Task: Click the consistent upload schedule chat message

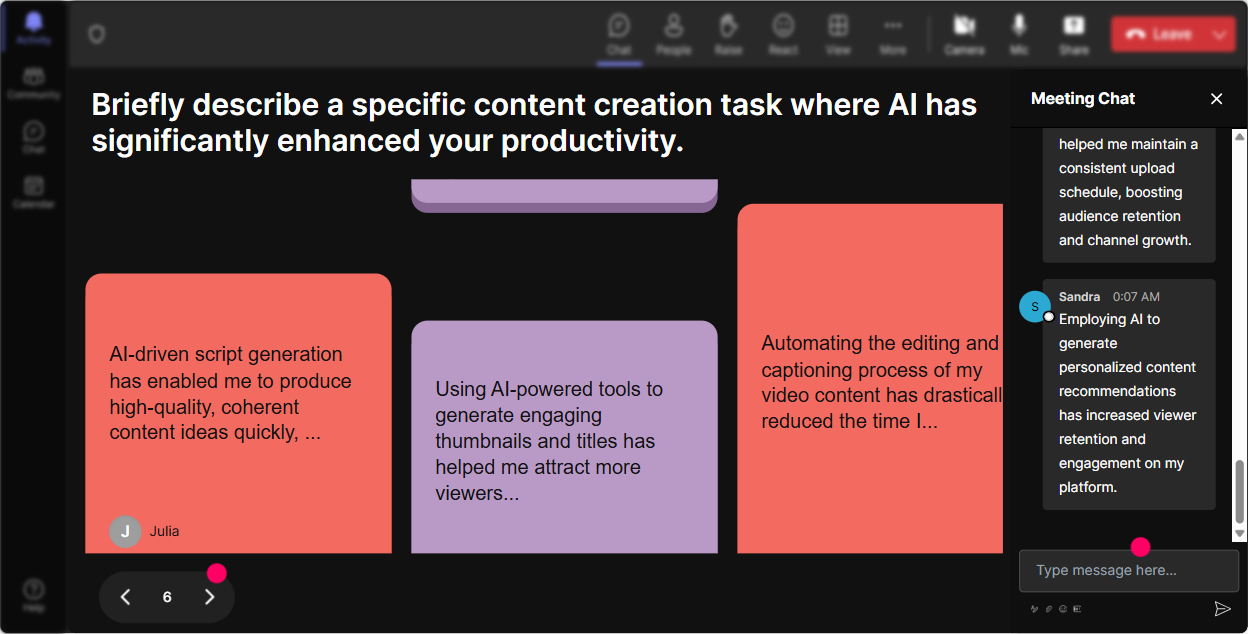Action: (1129, 194)
